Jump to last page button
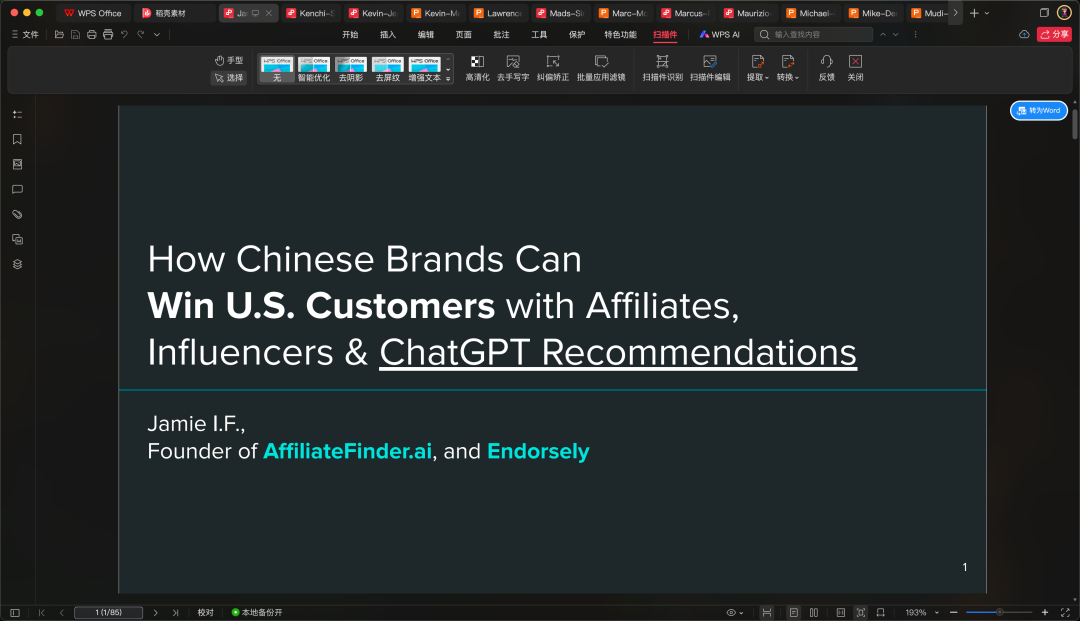 176,612
